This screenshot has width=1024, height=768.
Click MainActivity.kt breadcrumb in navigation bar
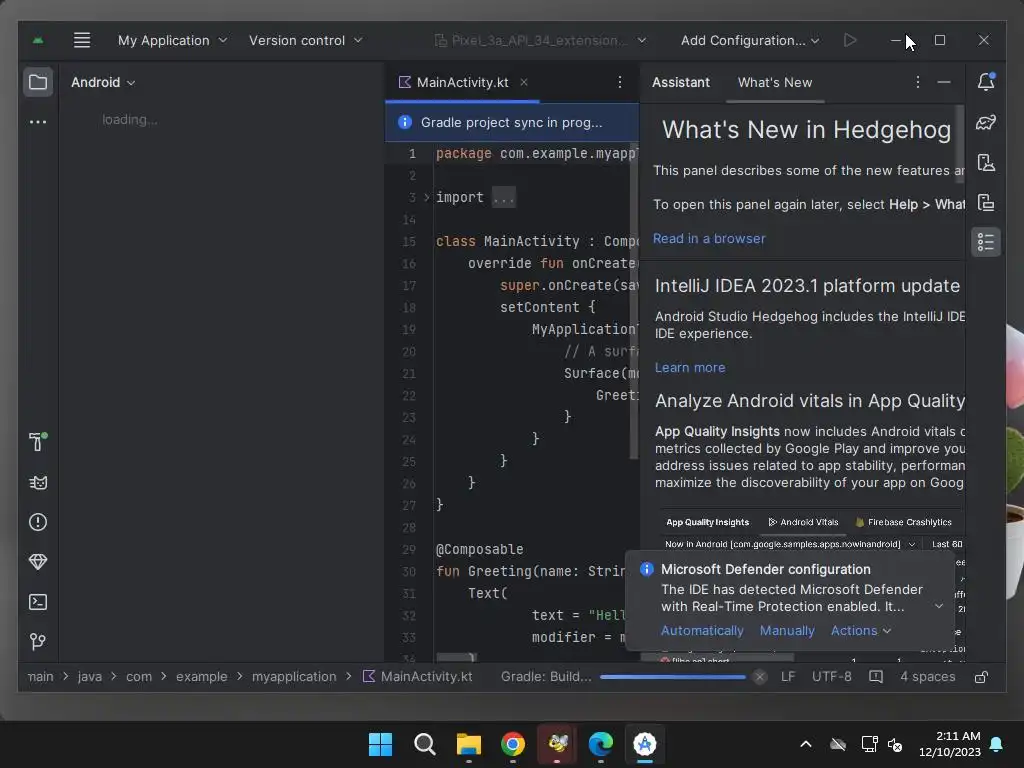418,677
